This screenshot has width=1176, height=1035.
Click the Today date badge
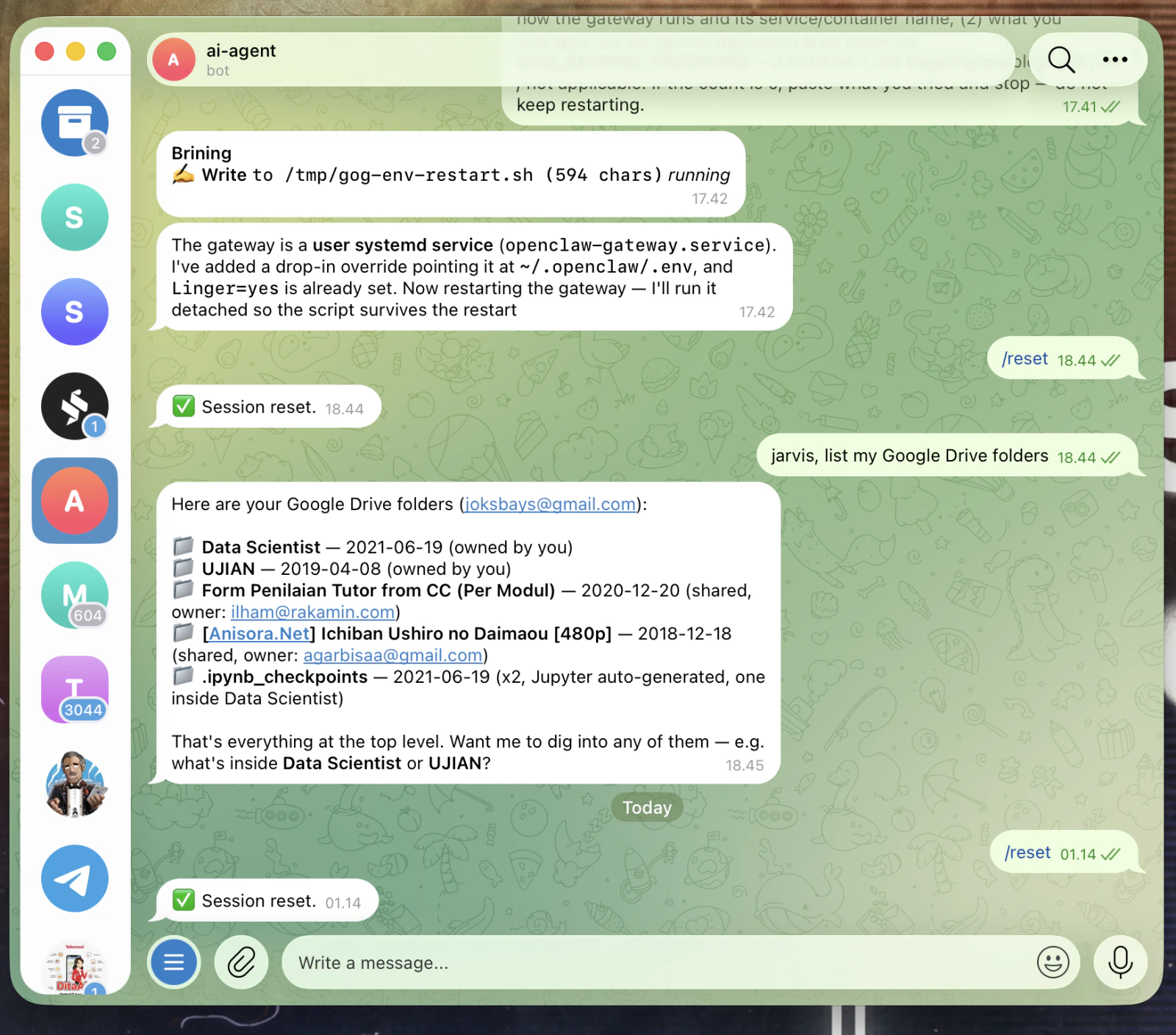(647, 808)
